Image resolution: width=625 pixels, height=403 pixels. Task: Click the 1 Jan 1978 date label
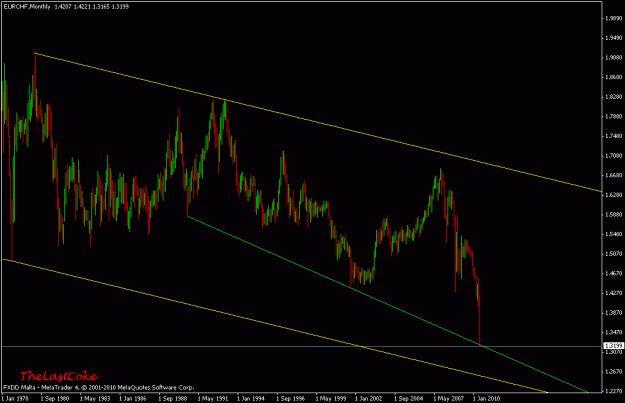click(15, 398)
